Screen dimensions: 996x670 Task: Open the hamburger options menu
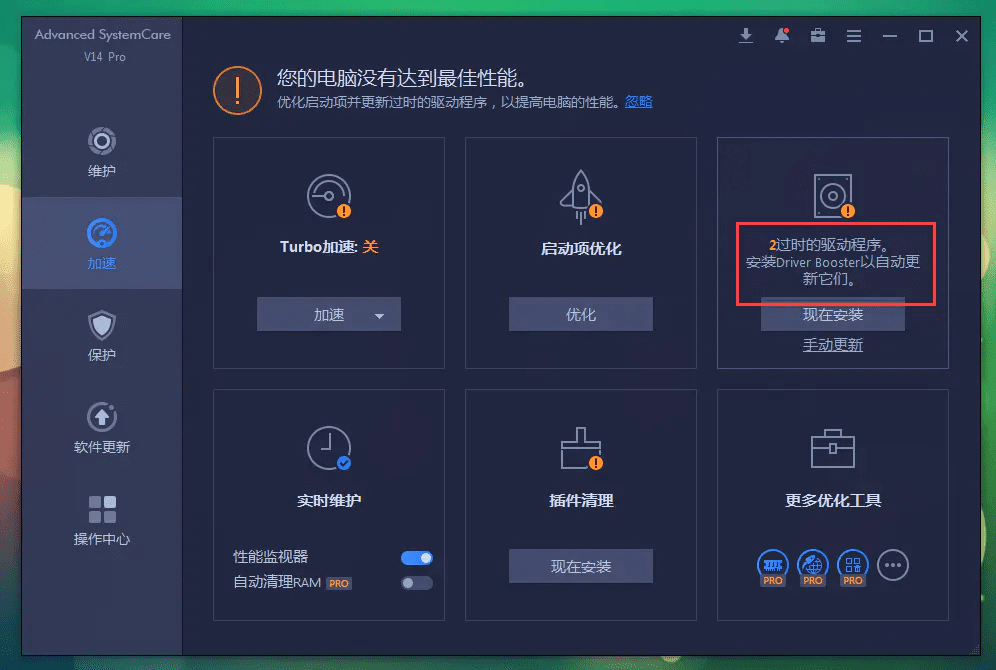[x=854, y=36]
